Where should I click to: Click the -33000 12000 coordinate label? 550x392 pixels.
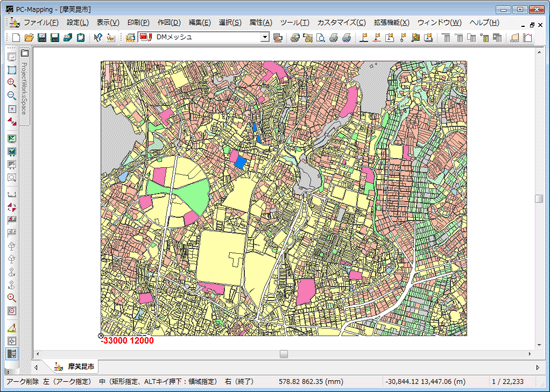tap(127, 340)
